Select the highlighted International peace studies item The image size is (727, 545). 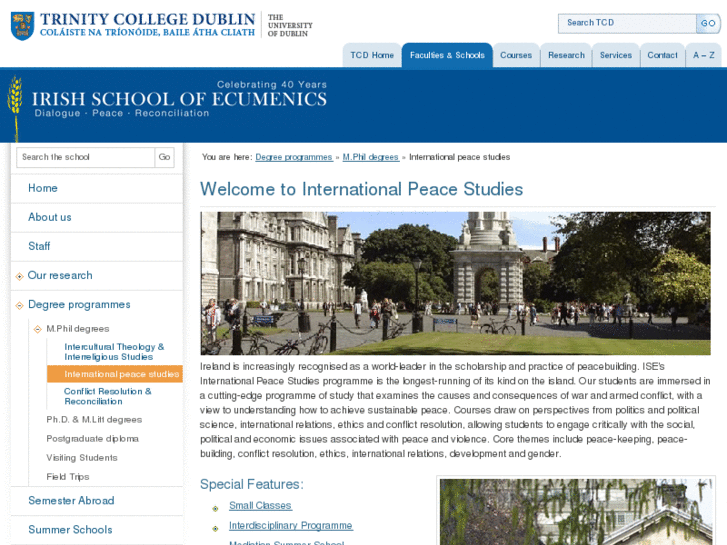[x=115, y=374]
